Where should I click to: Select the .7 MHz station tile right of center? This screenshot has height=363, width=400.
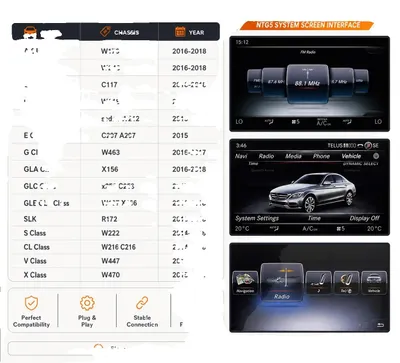pyautogui.click(x=341, y=82)
